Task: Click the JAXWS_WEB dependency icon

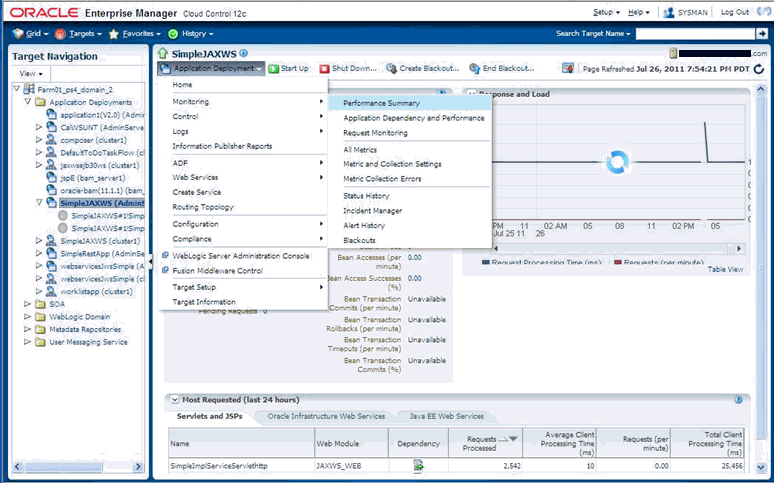Action: click(418, 465)
